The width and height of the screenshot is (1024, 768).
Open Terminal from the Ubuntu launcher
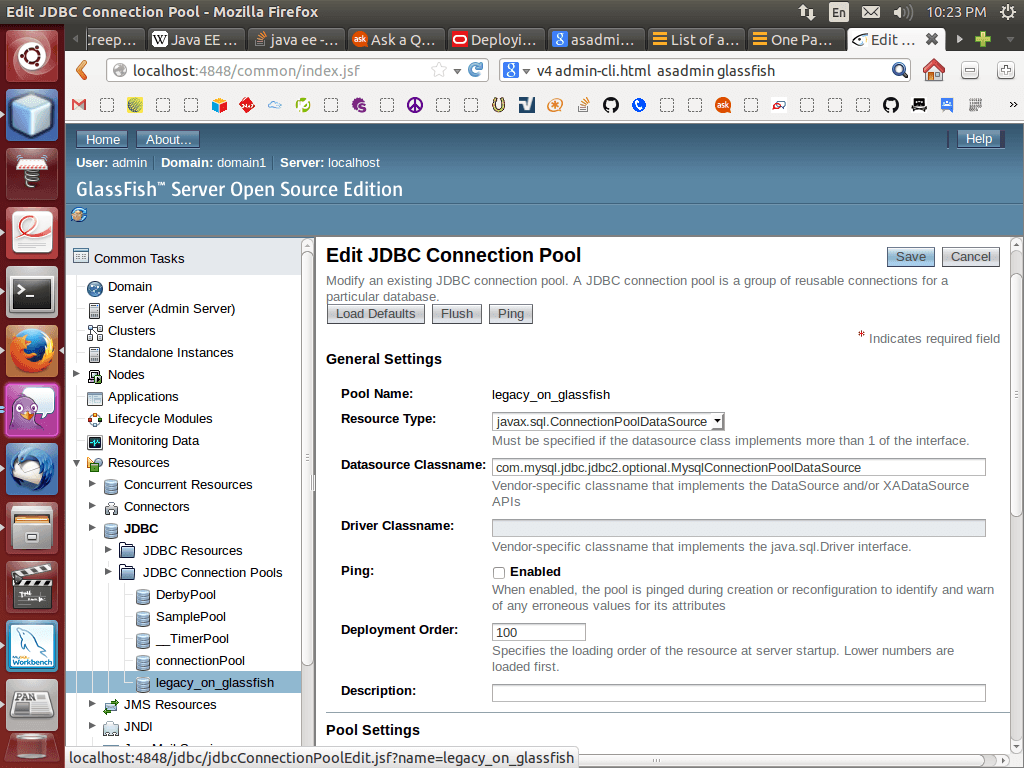[33, 293]
